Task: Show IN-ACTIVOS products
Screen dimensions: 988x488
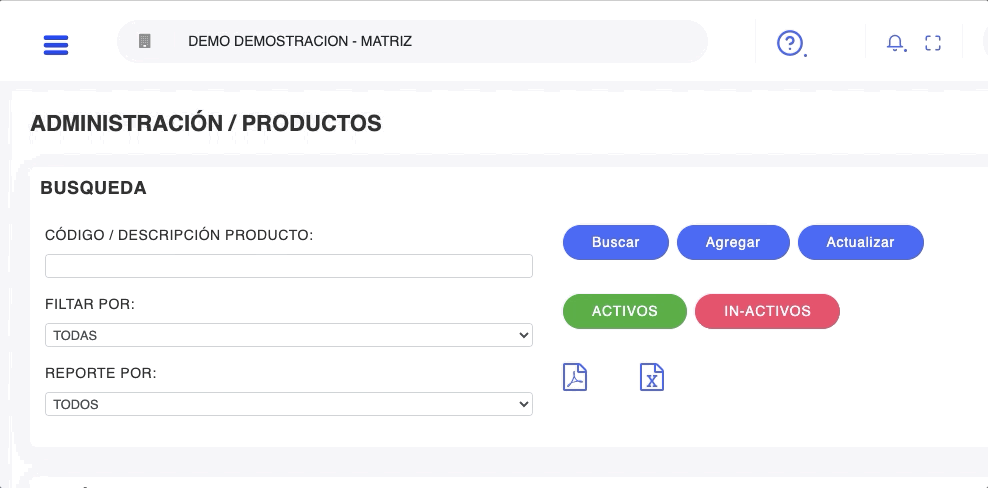Action: coord(767,311)
